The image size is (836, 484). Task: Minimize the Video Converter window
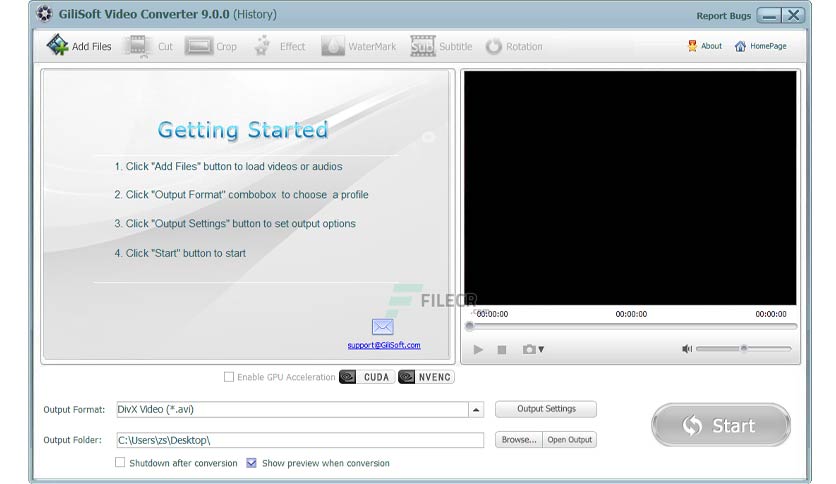tap(769, 15)
